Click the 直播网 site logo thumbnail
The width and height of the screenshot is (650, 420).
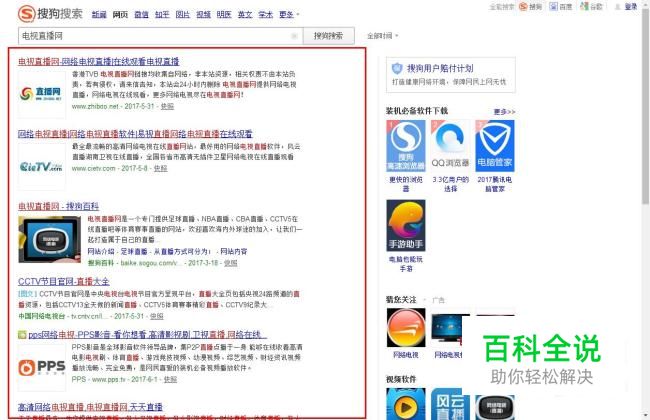click(41, 94)
